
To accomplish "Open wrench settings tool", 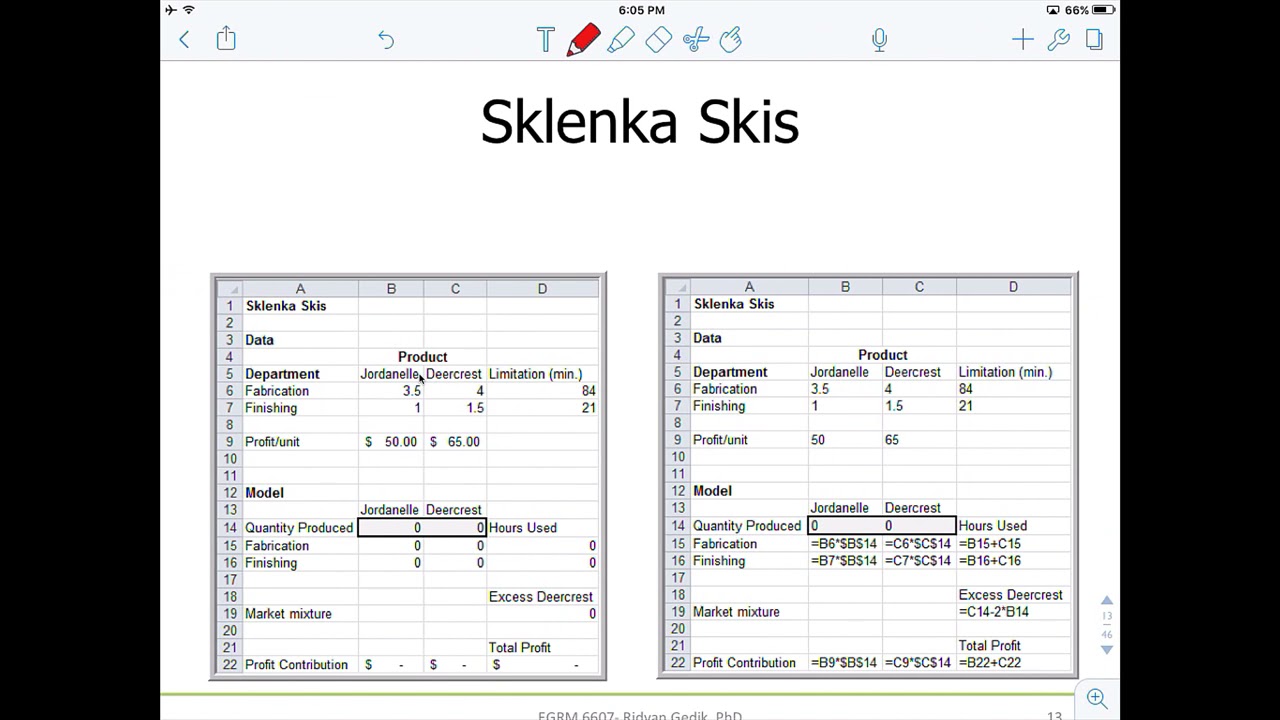I will point(1058,40).
